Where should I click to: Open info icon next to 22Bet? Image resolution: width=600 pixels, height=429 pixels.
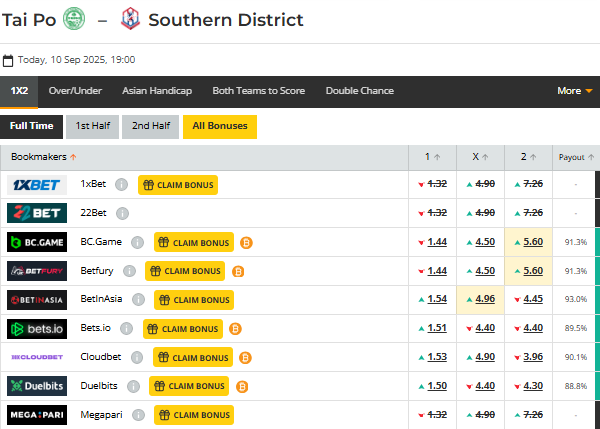pyautogui.click(x=122, y=213)
